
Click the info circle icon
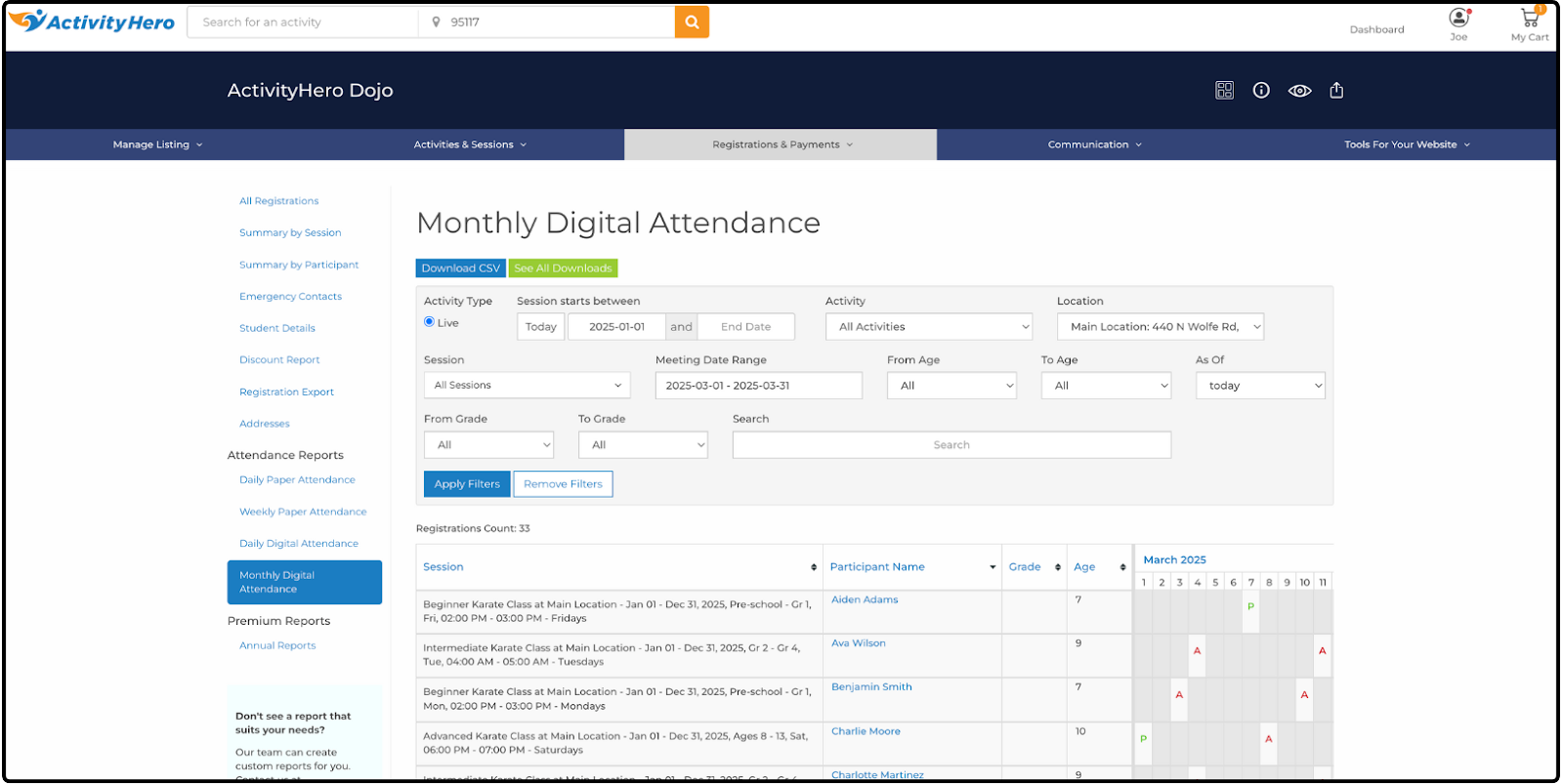1261,90
